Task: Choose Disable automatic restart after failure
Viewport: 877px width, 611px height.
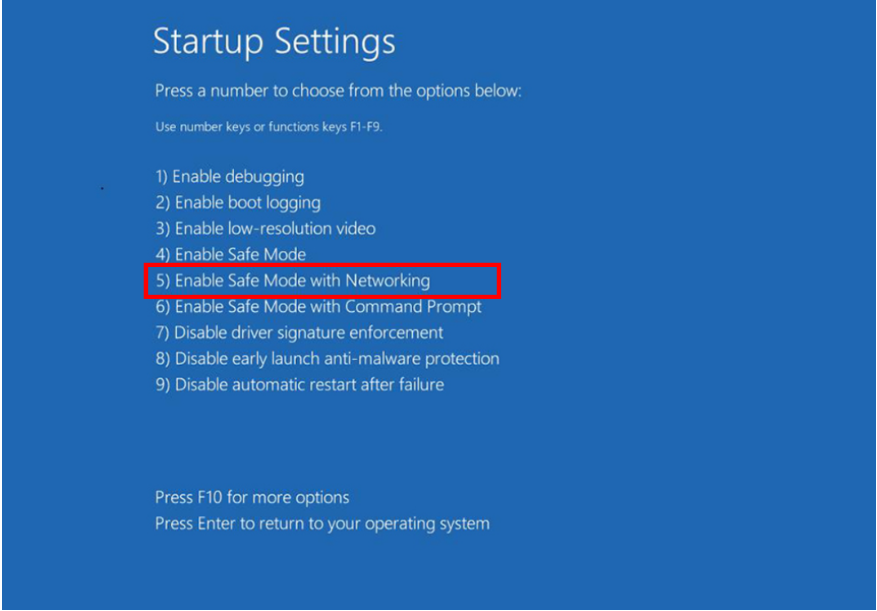Action: 300,385
